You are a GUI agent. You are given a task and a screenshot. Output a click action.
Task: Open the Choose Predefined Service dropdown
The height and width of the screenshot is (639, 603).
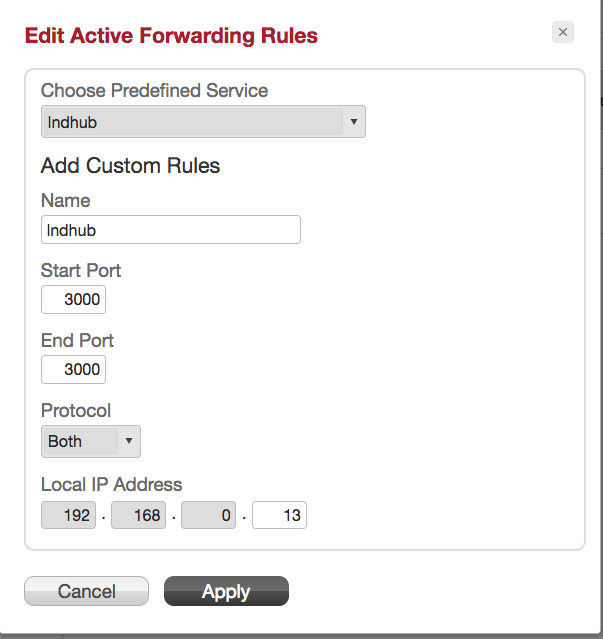coord(203,123)
